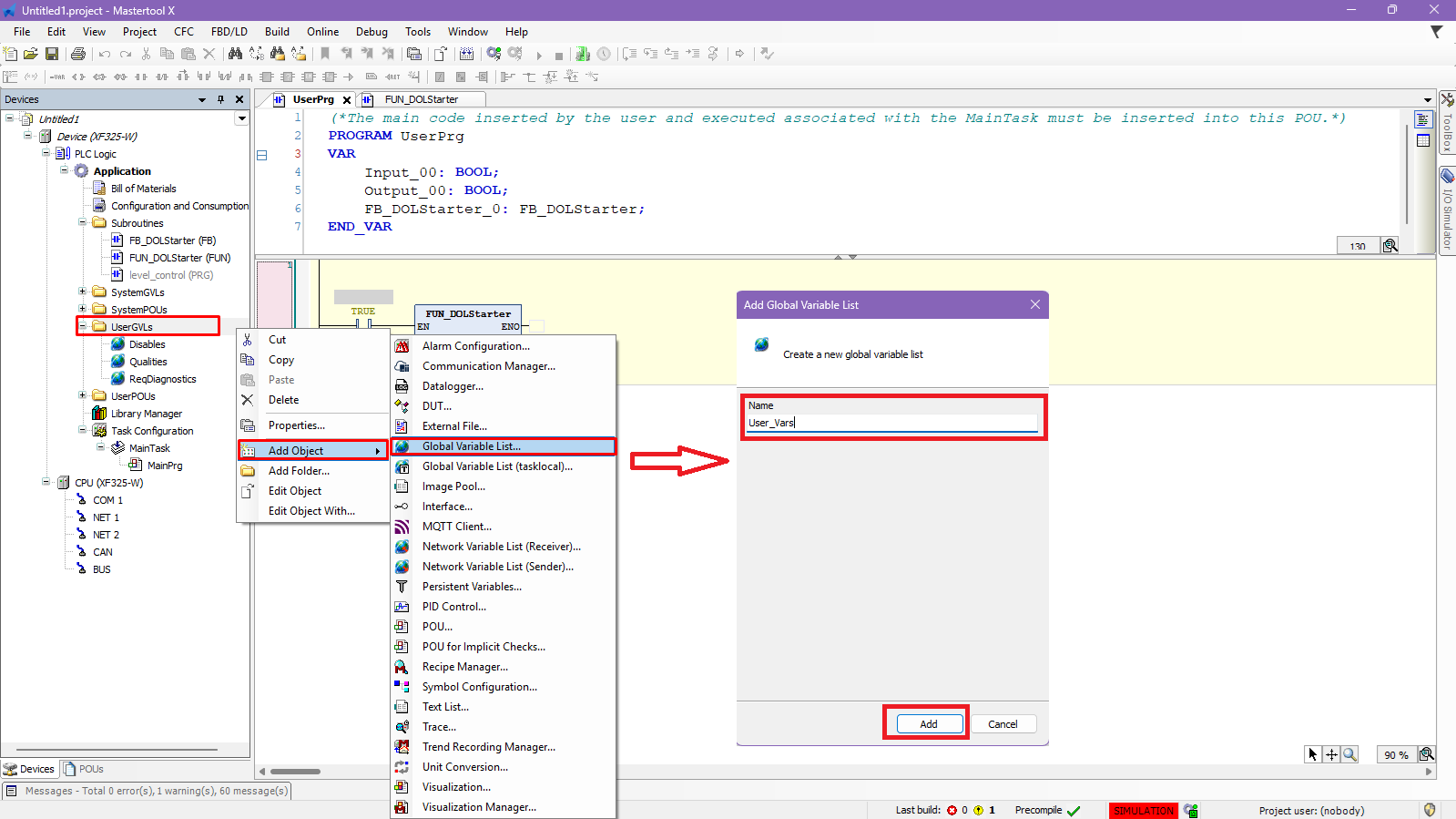This screenshot has height=819, width=1456.
Task: Expand the UserPOUs folder
Action: [x=82, y=395]
